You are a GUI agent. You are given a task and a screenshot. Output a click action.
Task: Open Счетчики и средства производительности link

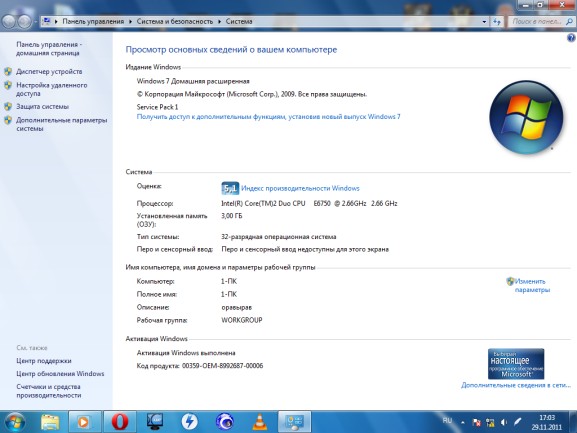49,391
